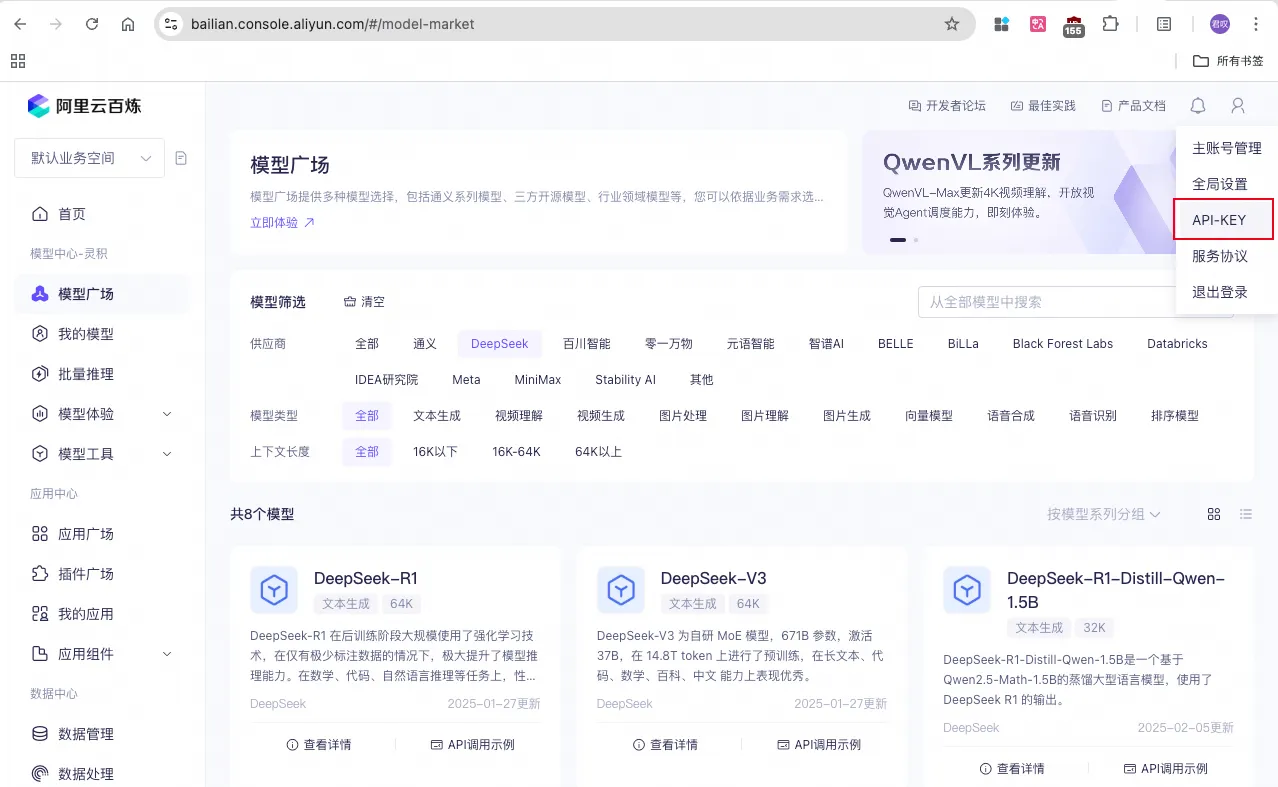1278x787 pixels.
Task: Select 全部 supplier filter
Action: pyautogui.click(x=367, y=344)
